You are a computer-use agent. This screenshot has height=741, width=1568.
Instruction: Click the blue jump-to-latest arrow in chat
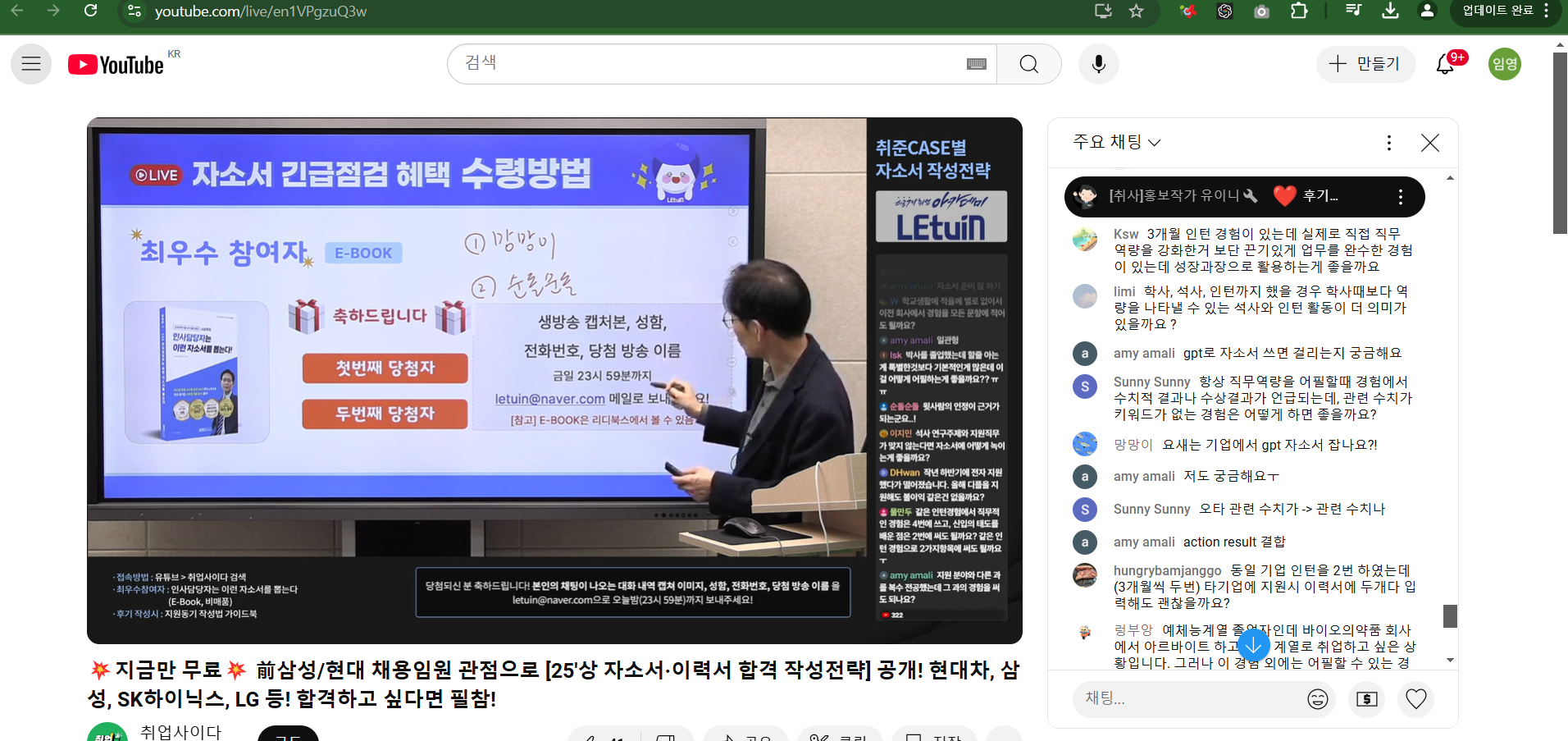click(1253, 646)
